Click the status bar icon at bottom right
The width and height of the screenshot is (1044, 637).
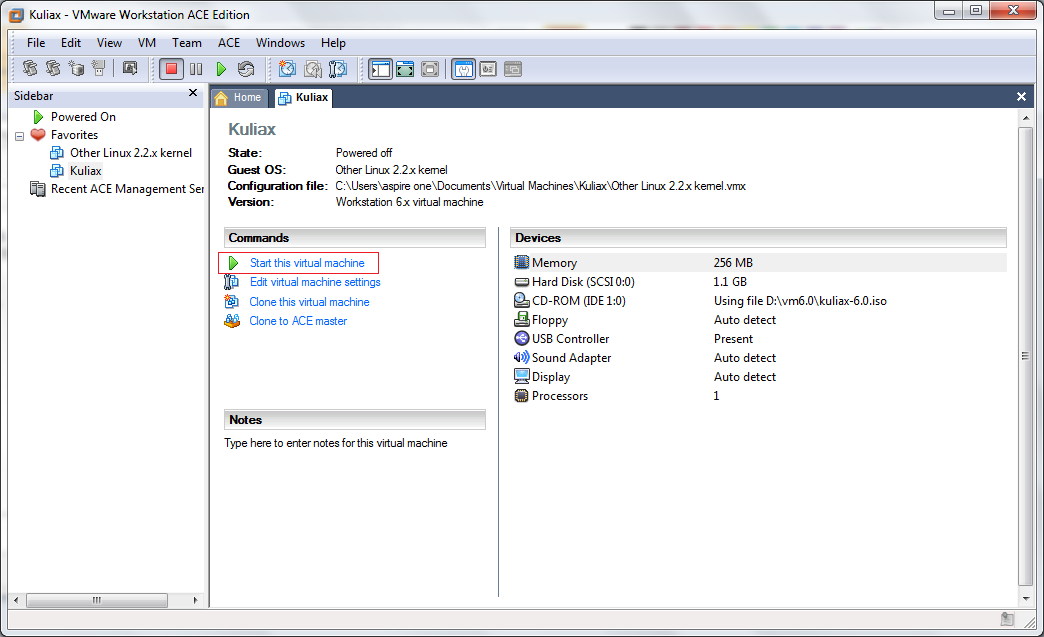tap(1007, 620)
